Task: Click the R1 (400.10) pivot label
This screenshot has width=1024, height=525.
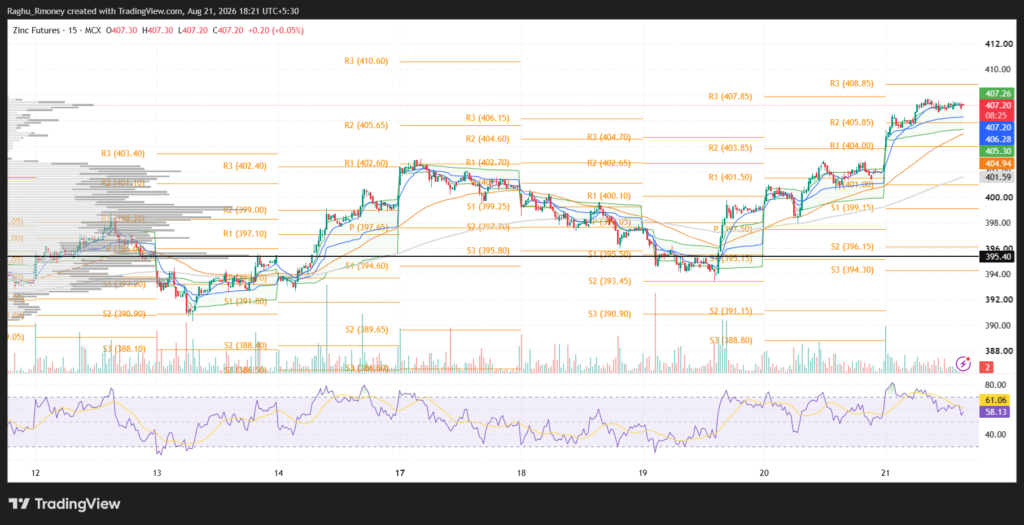Action: (609, 196)
